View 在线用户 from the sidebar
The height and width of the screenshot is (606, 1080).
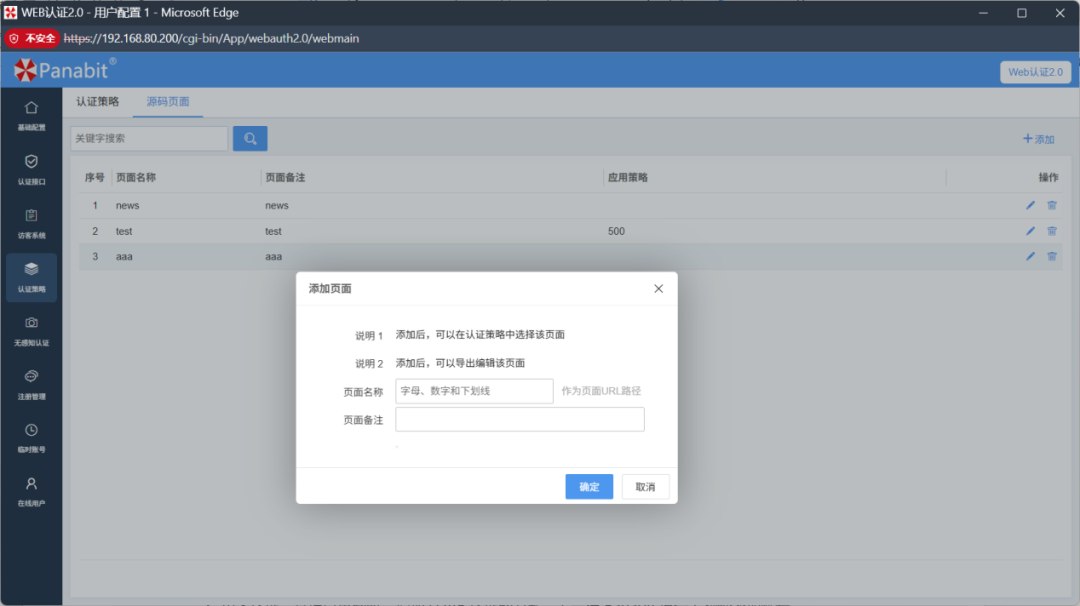pos(31,493)
